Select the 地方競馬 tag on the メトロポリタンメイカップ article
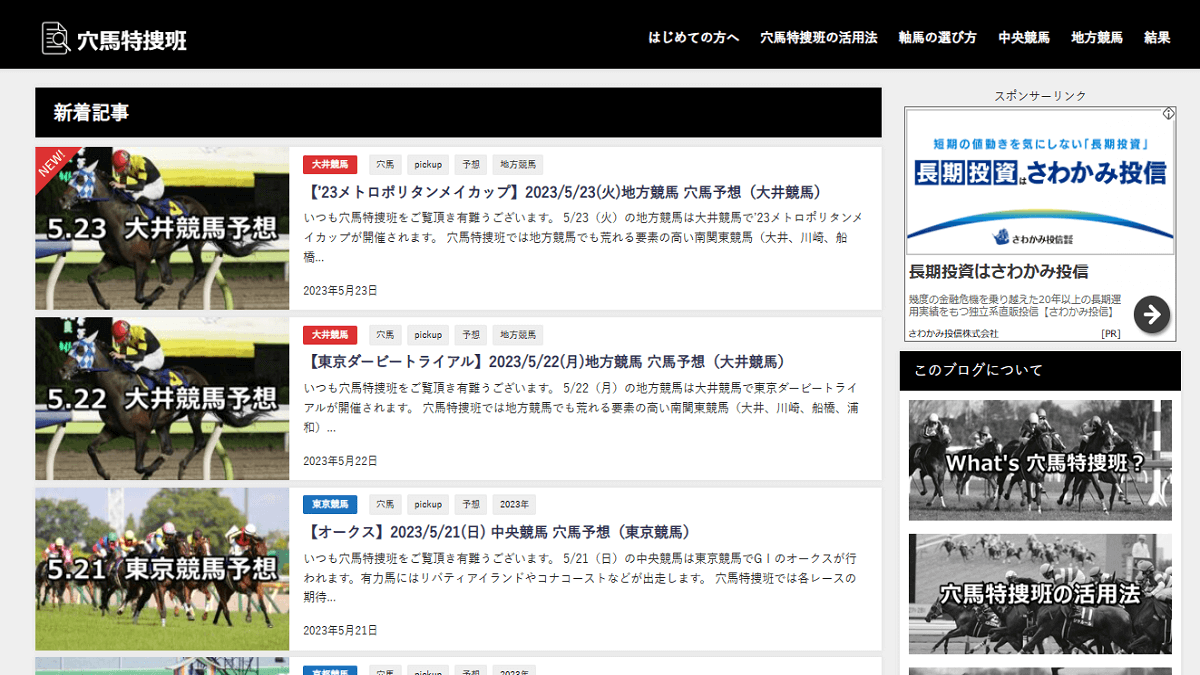The image size is (1200, 675). tap(518, 165)
